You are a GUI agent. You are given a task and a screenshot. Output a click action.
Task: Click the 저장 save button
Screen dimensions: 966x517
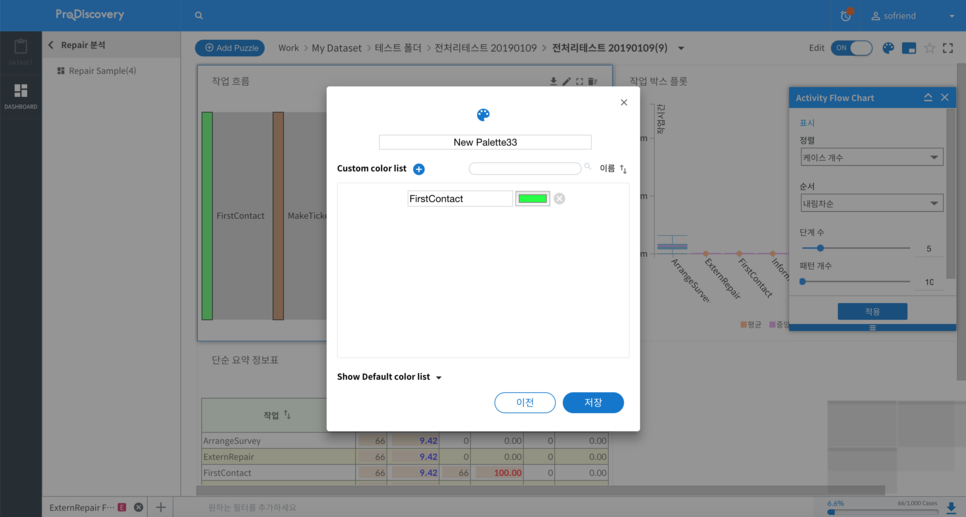(593, 402)
